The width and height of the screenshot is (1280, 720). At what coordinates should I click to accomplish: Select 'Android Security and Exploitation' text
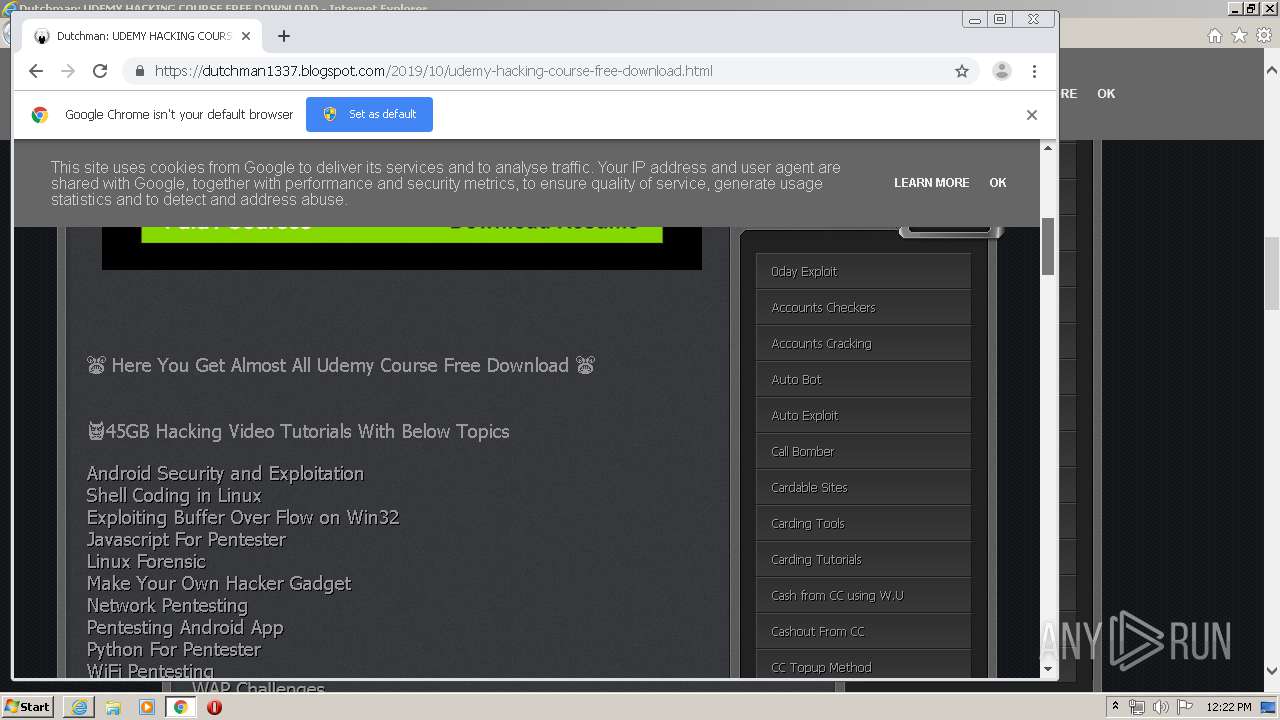(x=225, y=473)
